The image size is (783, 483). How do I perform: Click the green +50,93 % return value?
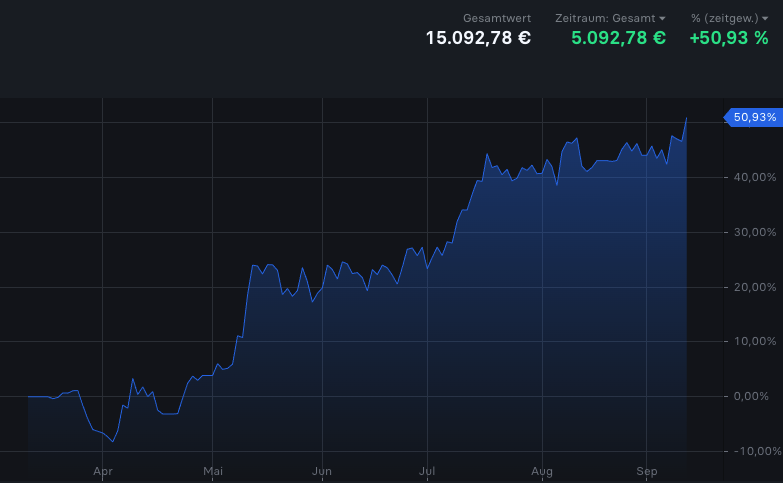(729, 38)
